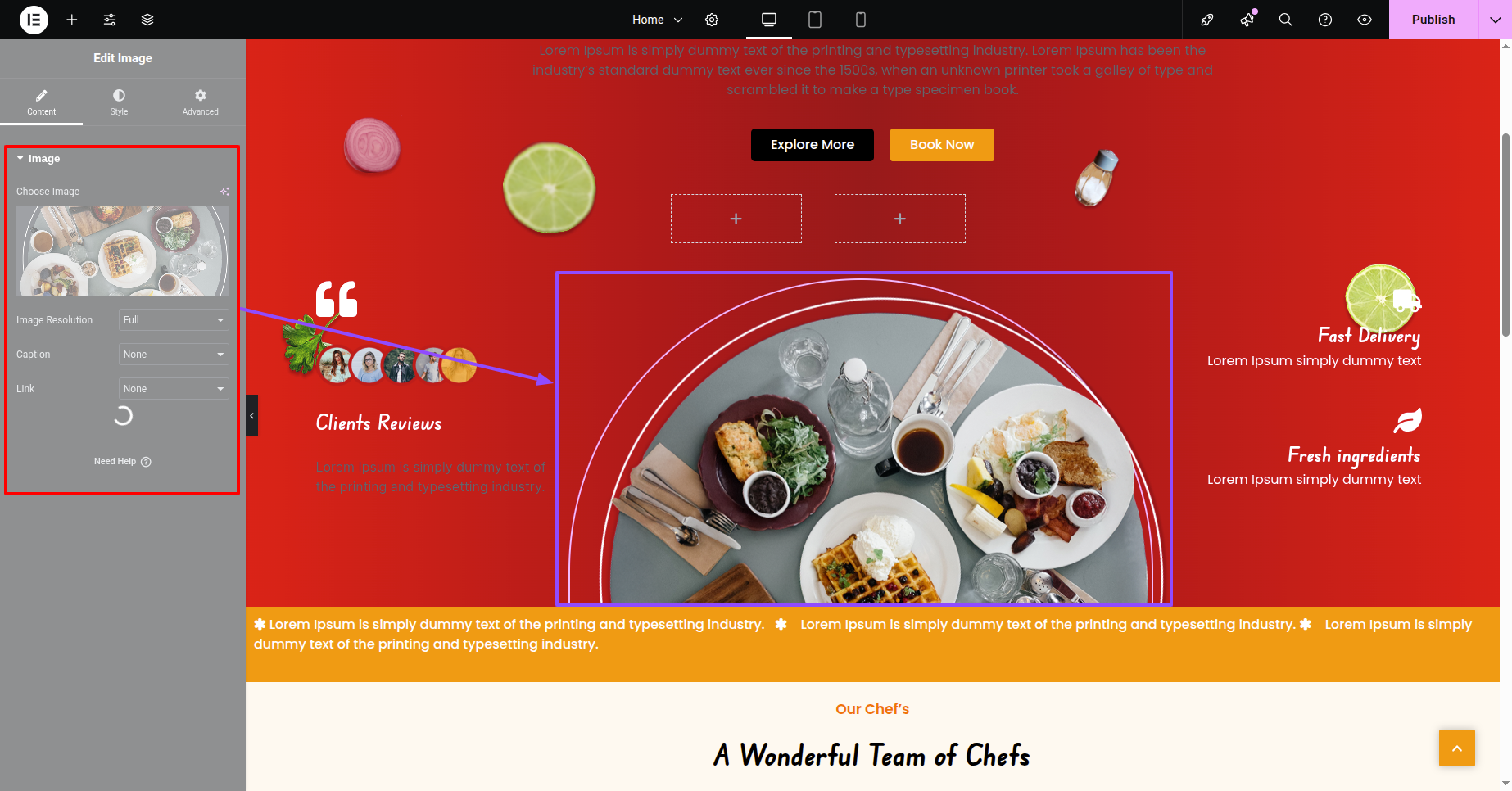Open the Elementor logo menu

coord(34,20)
